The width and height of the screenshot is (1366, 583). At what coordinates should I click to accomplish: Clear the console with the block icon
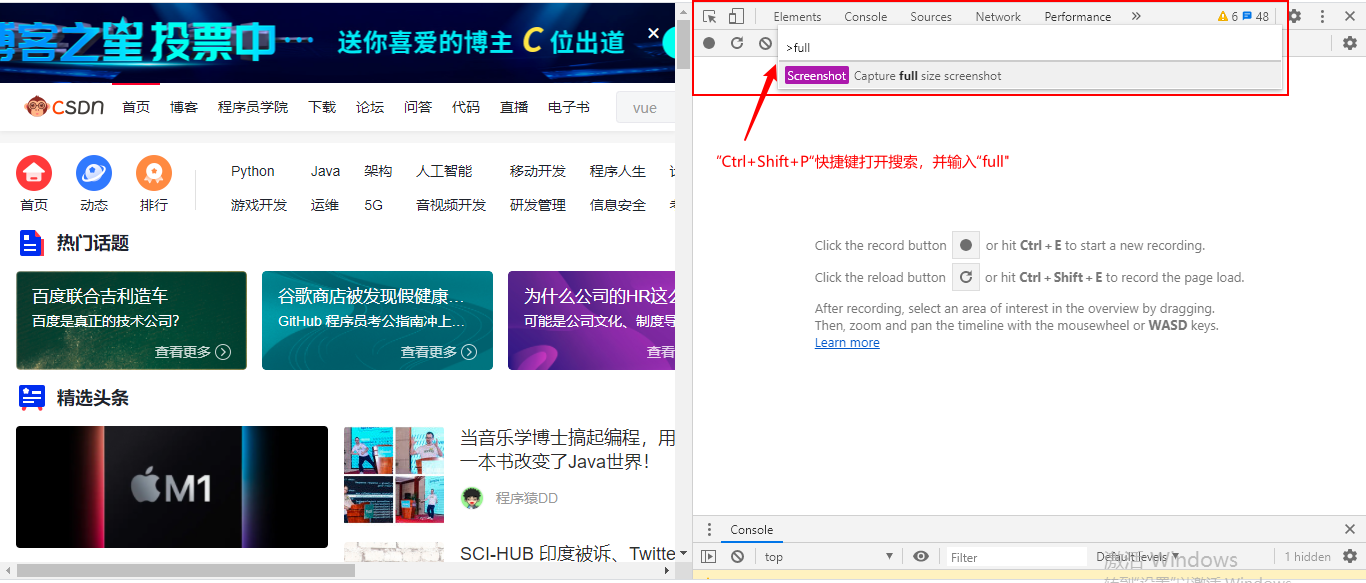pyautogui.click(x=737, y=557)
